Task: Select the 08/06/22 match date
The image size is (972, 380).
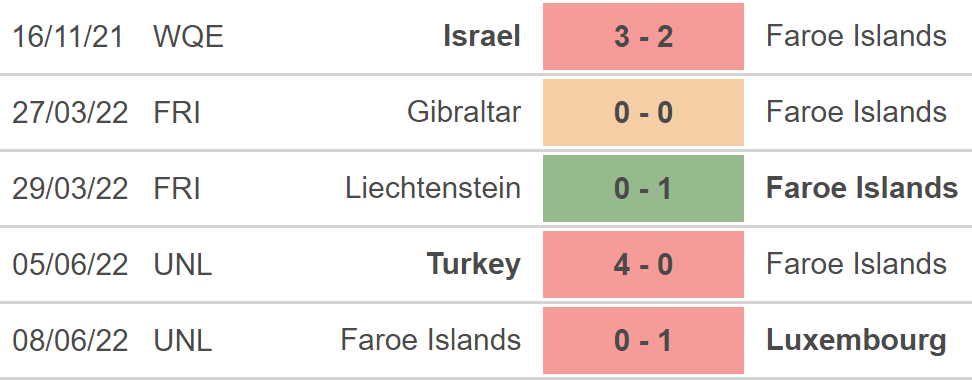Action: click(70, 341)
